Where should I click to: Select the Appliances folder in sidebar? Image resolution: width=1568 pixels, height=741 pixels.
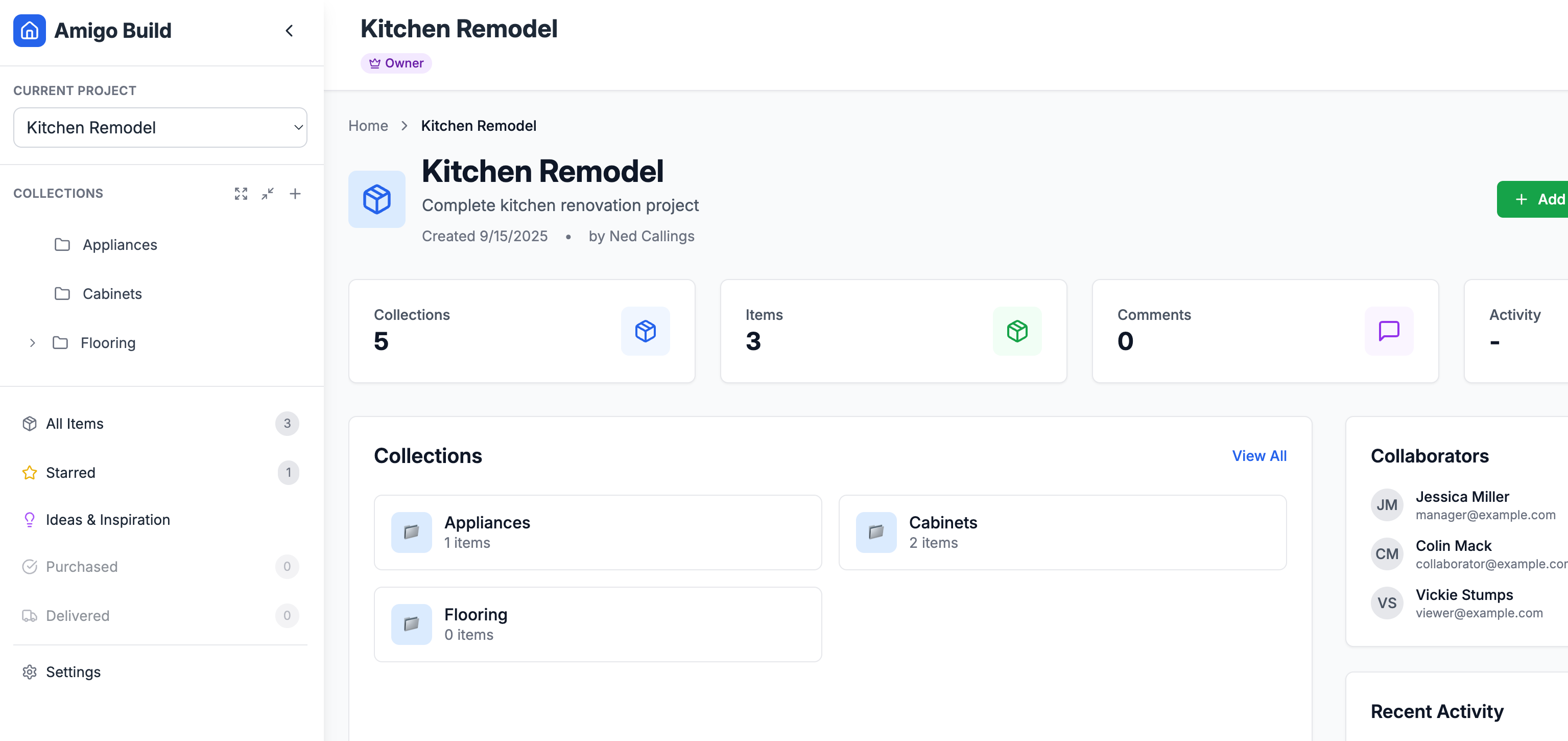pos(120,245)
